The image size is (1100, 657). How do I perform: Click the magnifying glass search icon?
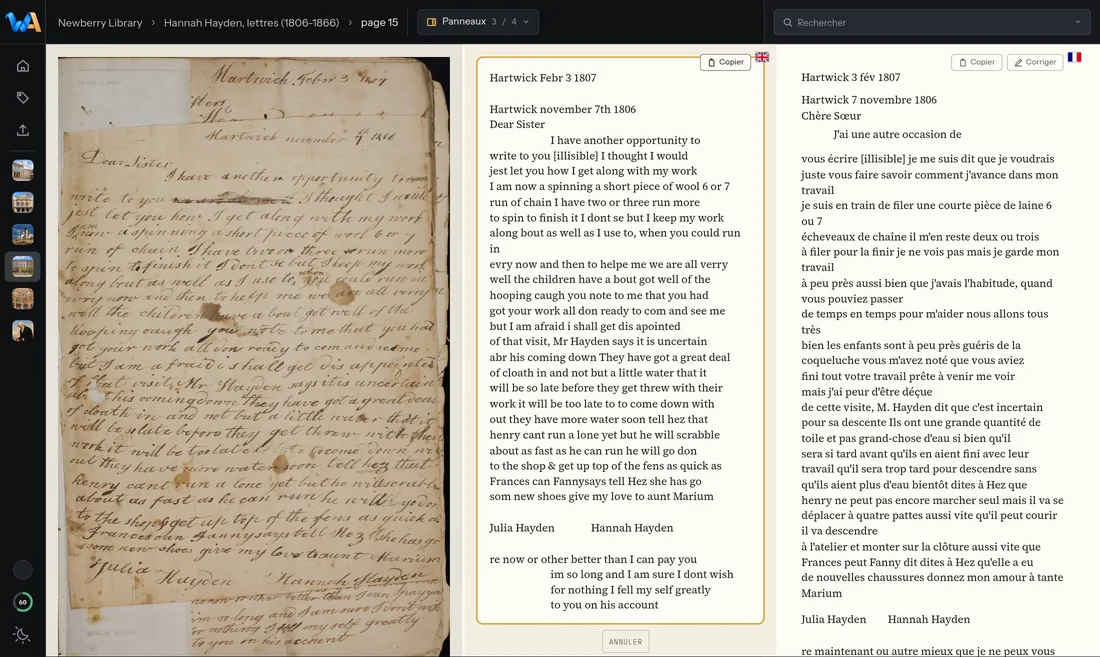click(788, 22)
